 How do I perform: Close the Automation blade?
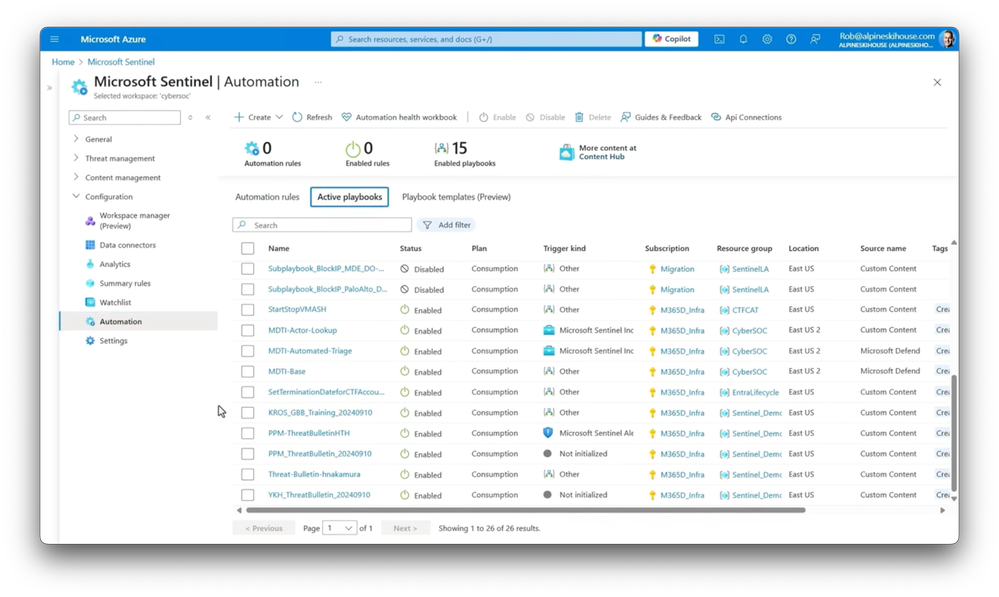point(937,82)
